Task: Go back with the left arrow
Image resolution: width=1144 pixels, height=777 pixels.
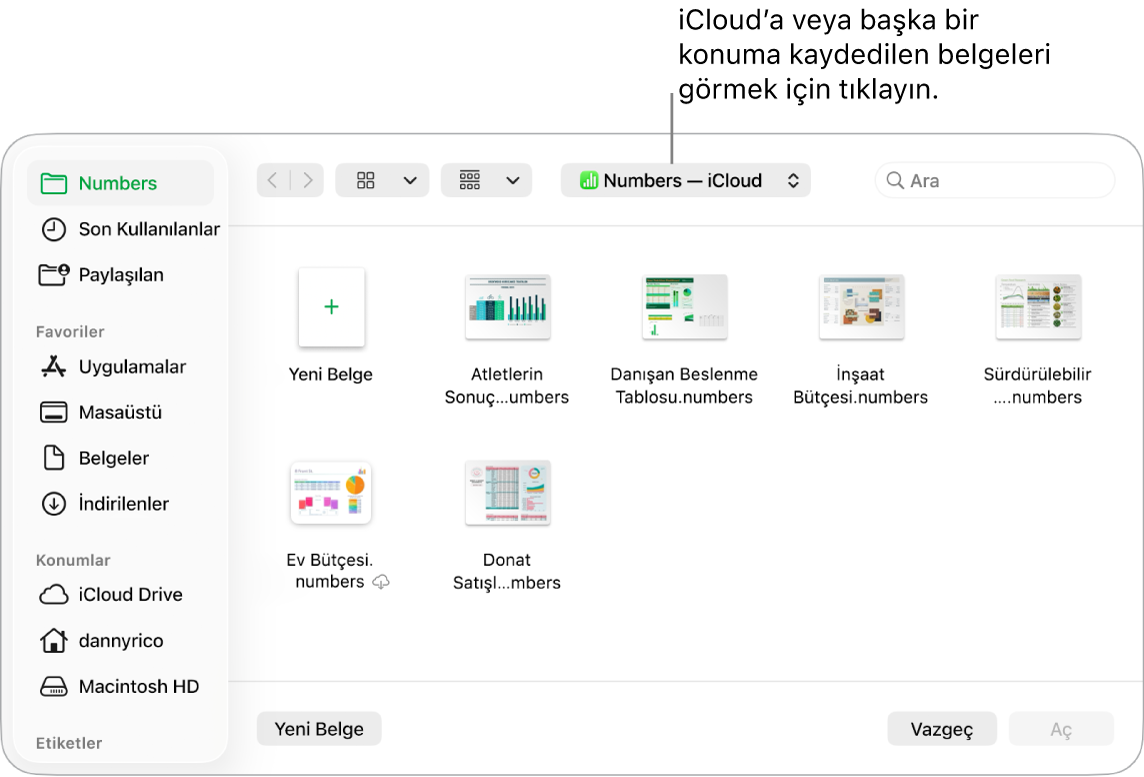Action: (273, 180)
